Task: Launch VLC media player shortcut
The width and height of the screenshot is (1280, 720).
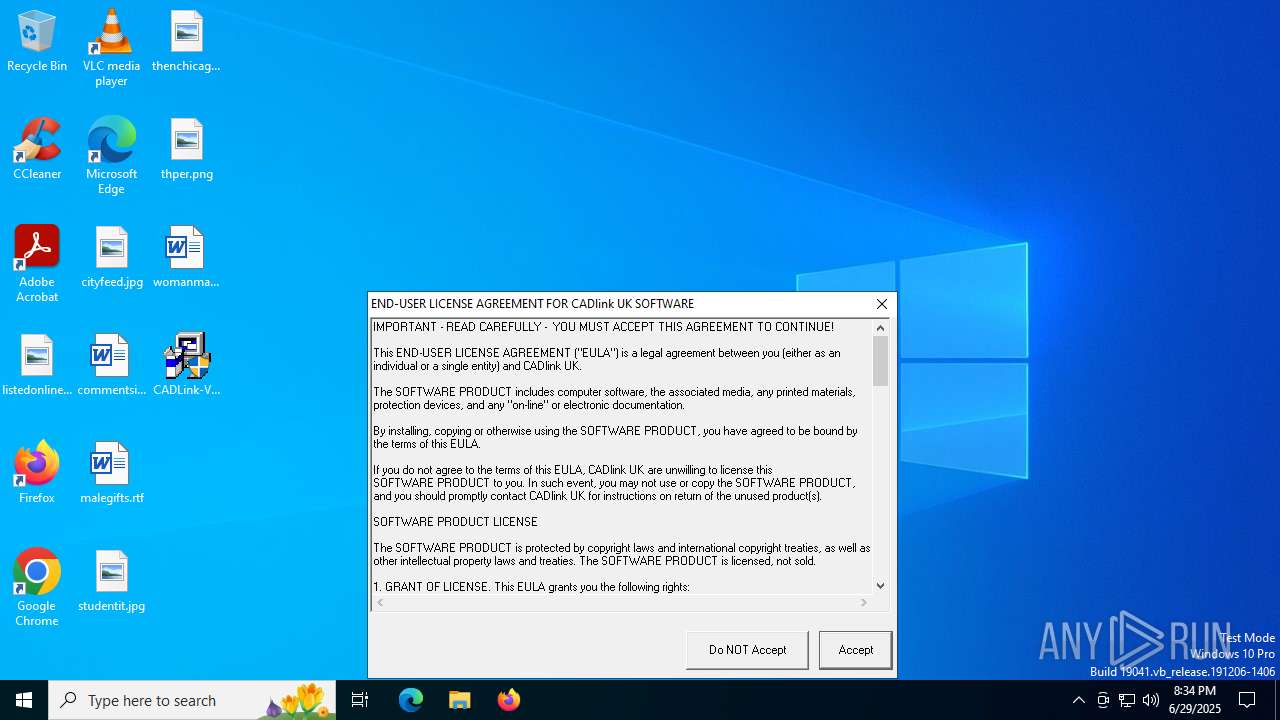Action: pyautogui.click(x=111, y=48)
